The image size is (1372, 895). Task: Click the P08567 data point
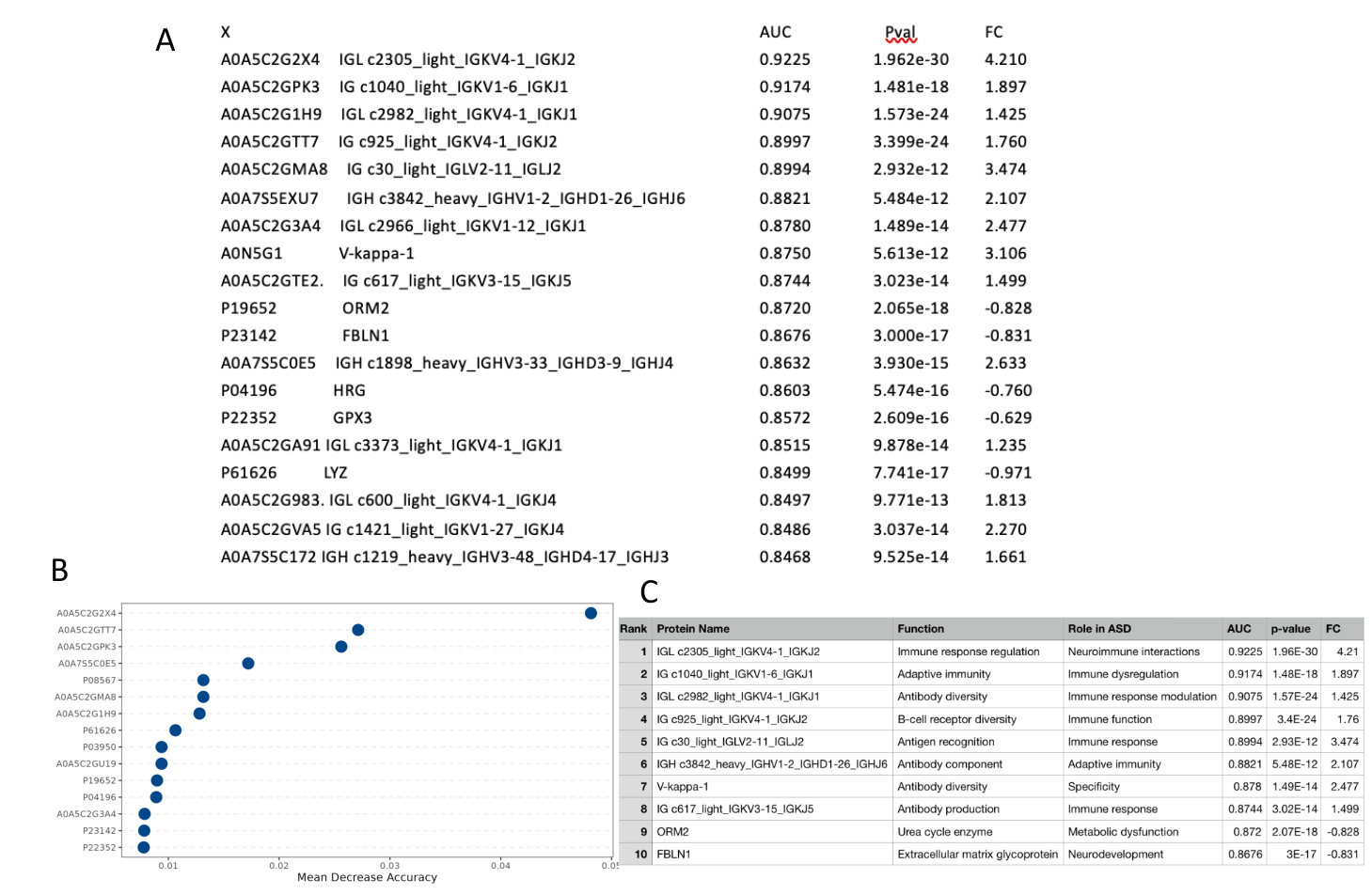203,680
